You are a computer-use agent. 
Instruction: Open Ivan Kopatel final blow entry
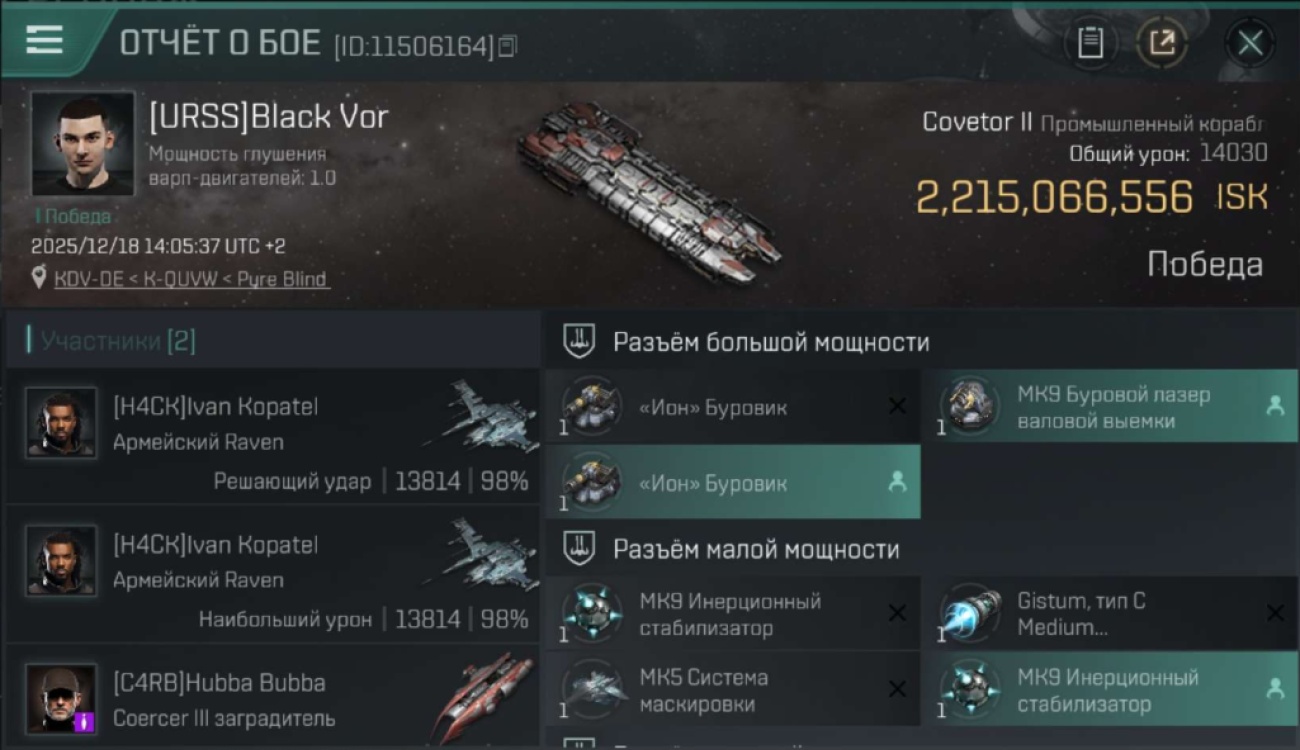click(x=273, y=437)
